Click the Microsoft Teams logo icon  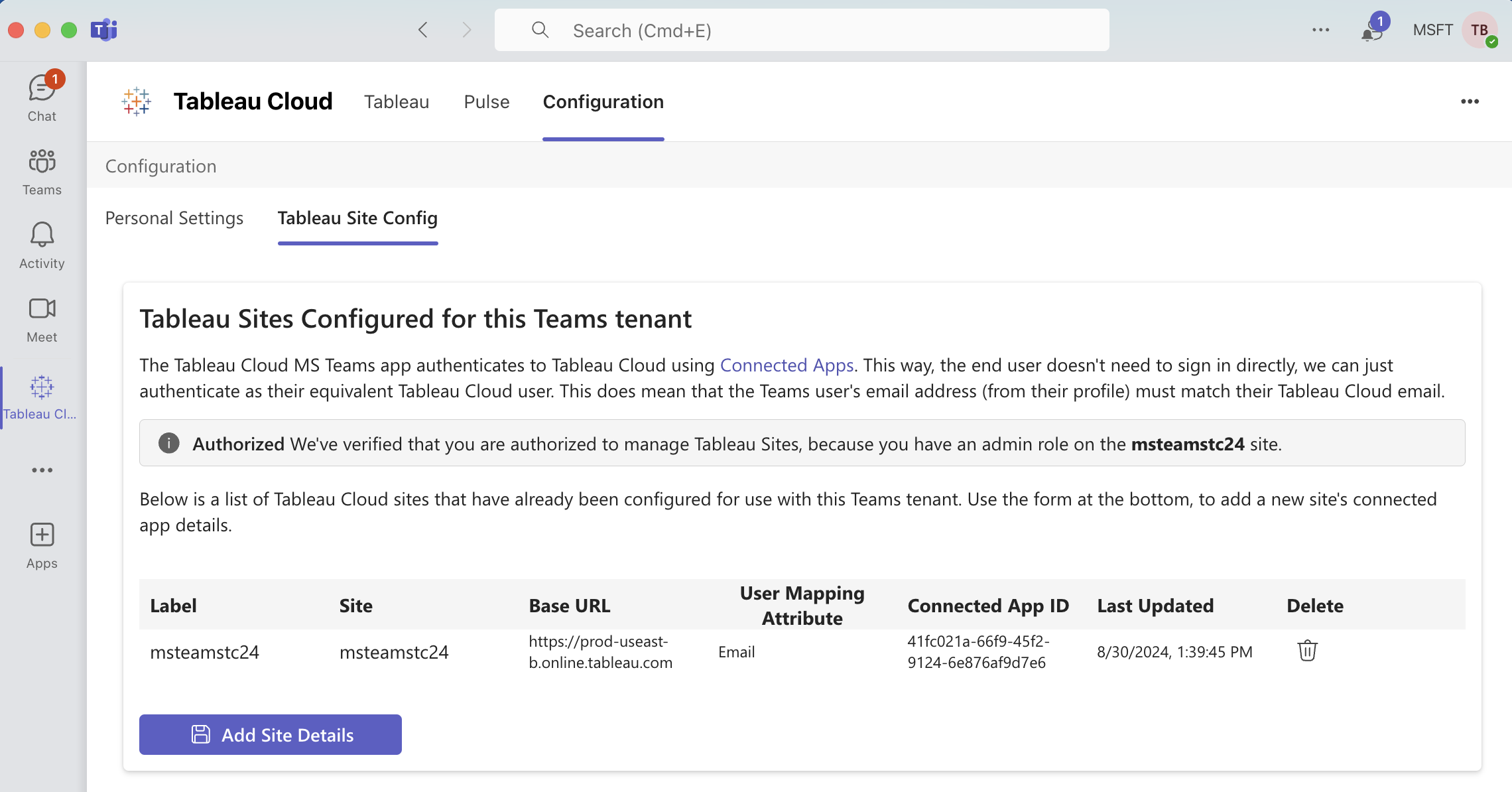104,30
